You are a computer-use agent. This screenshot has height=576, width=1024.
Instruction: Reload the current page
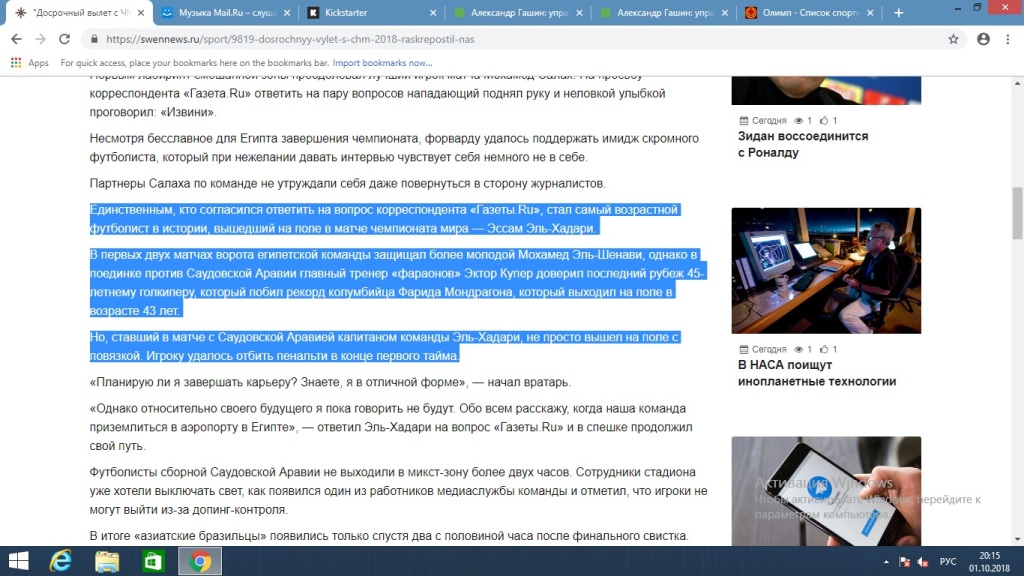(x=64, y=39)
